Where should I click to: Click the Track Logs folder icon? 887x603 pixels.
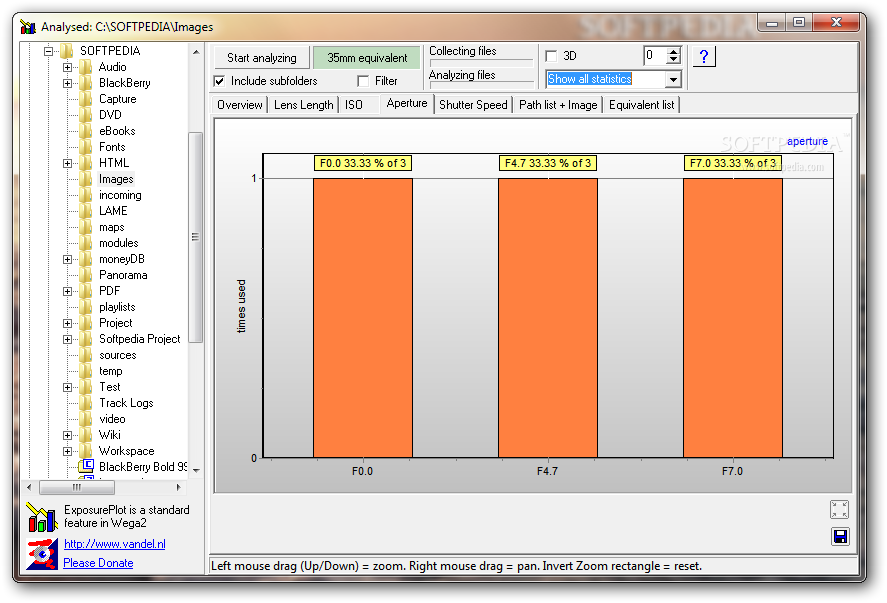point(86,403)
